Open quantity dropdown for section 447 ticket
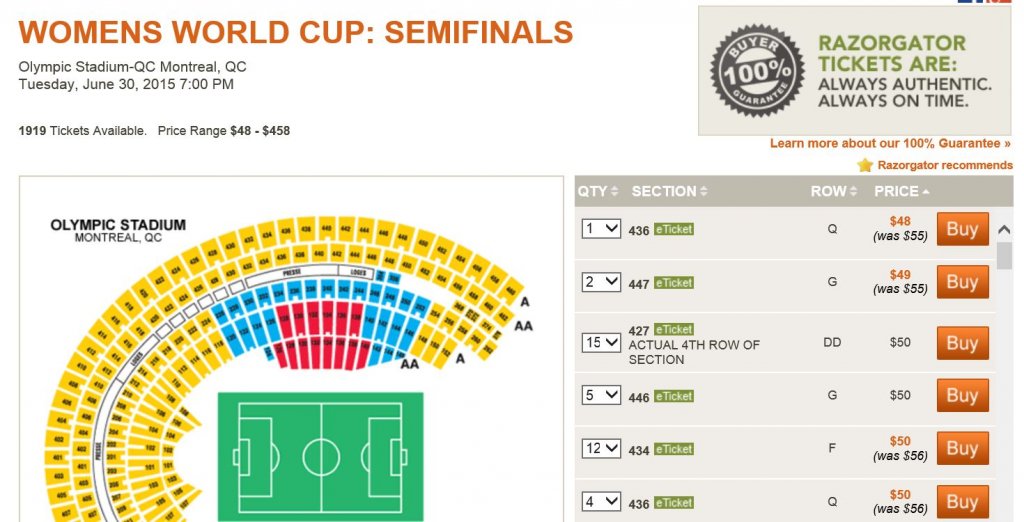Viewport: 1024px width, 522px height. (x=601, y=282)
